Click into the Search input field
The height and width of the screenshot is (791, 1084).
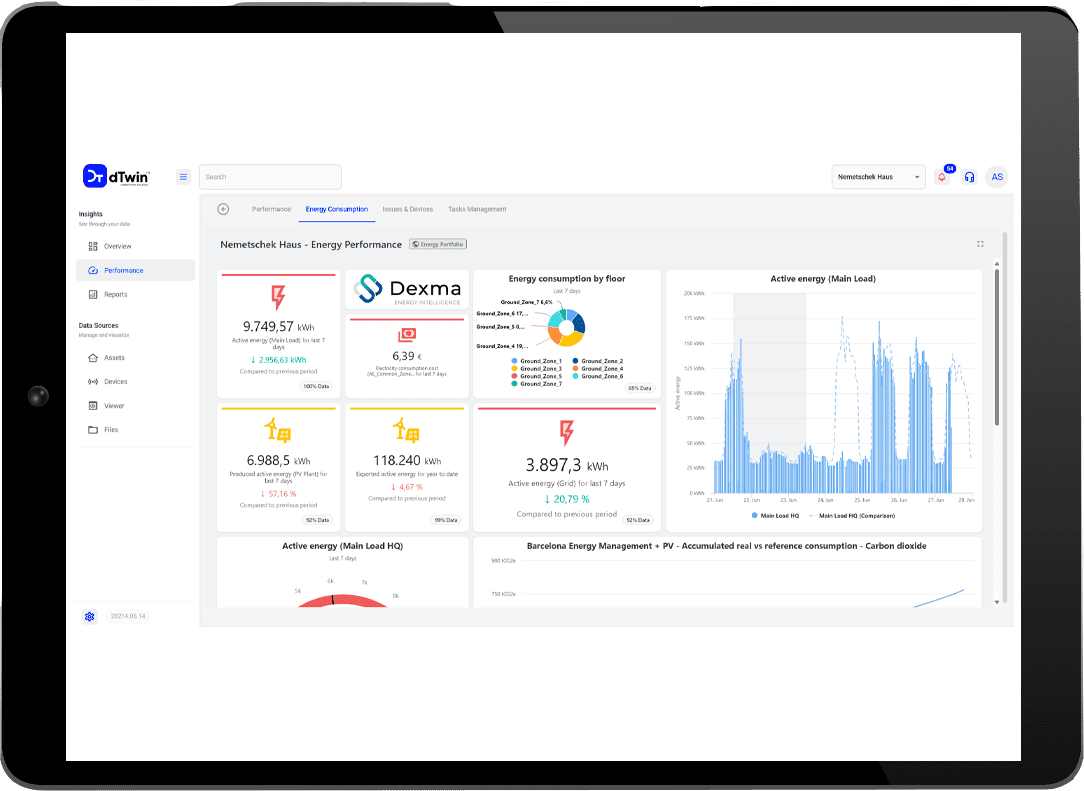[x=270, y=177]
